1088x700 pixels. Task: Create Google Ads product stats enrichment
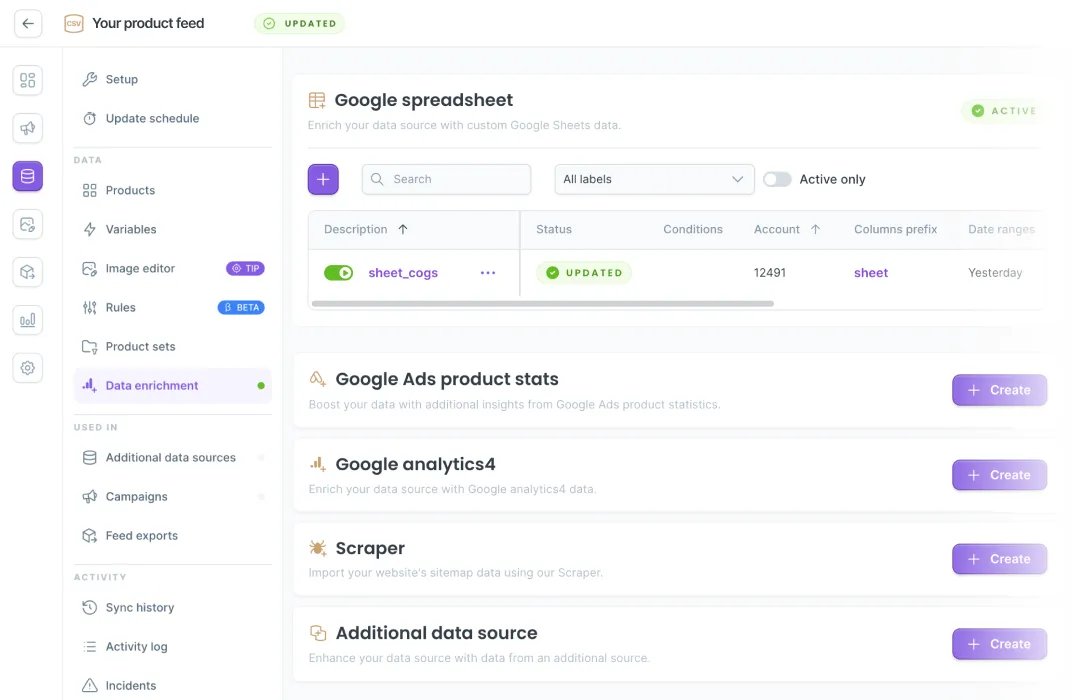click(x=999, y=390)
